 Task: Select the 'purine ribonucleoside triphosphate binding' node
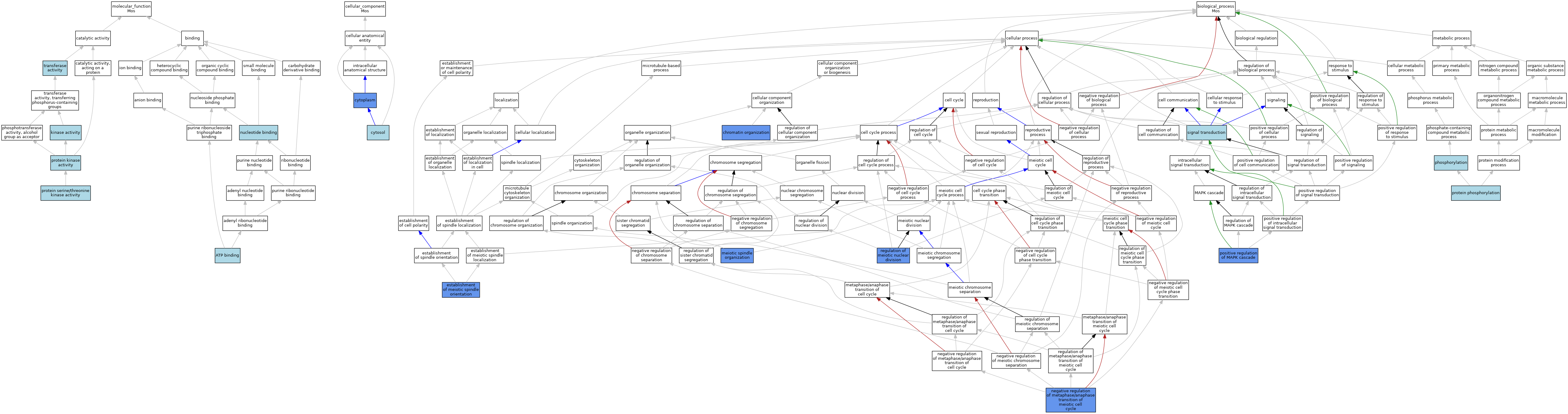pyautogui.click(x=209, y=132)
